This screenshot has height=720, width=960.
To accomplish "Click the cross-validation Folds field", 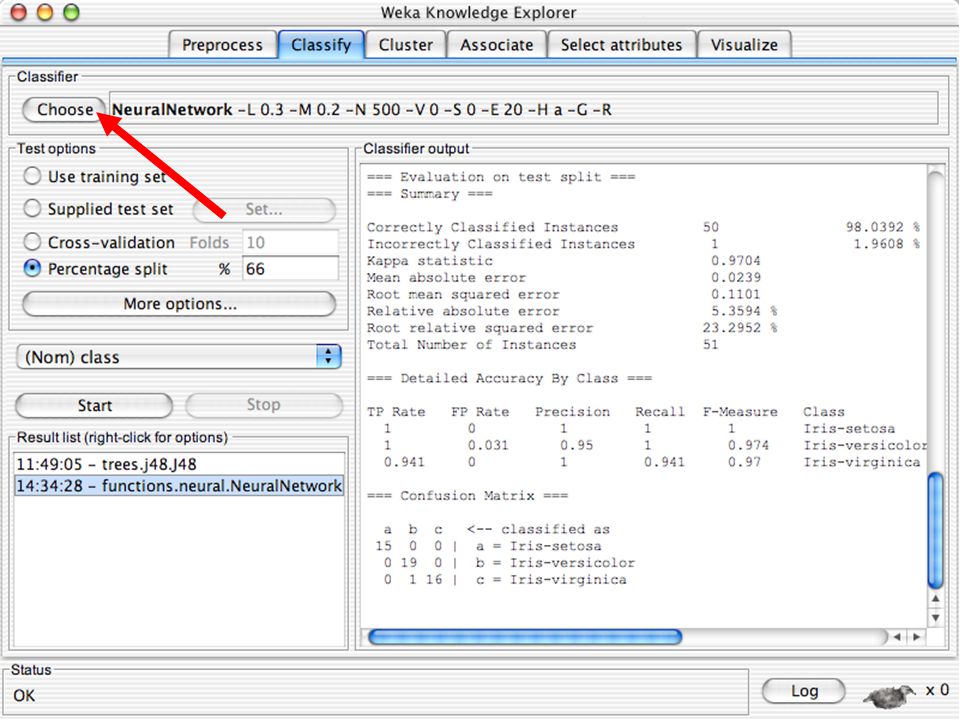I will (x=290, y=242).
